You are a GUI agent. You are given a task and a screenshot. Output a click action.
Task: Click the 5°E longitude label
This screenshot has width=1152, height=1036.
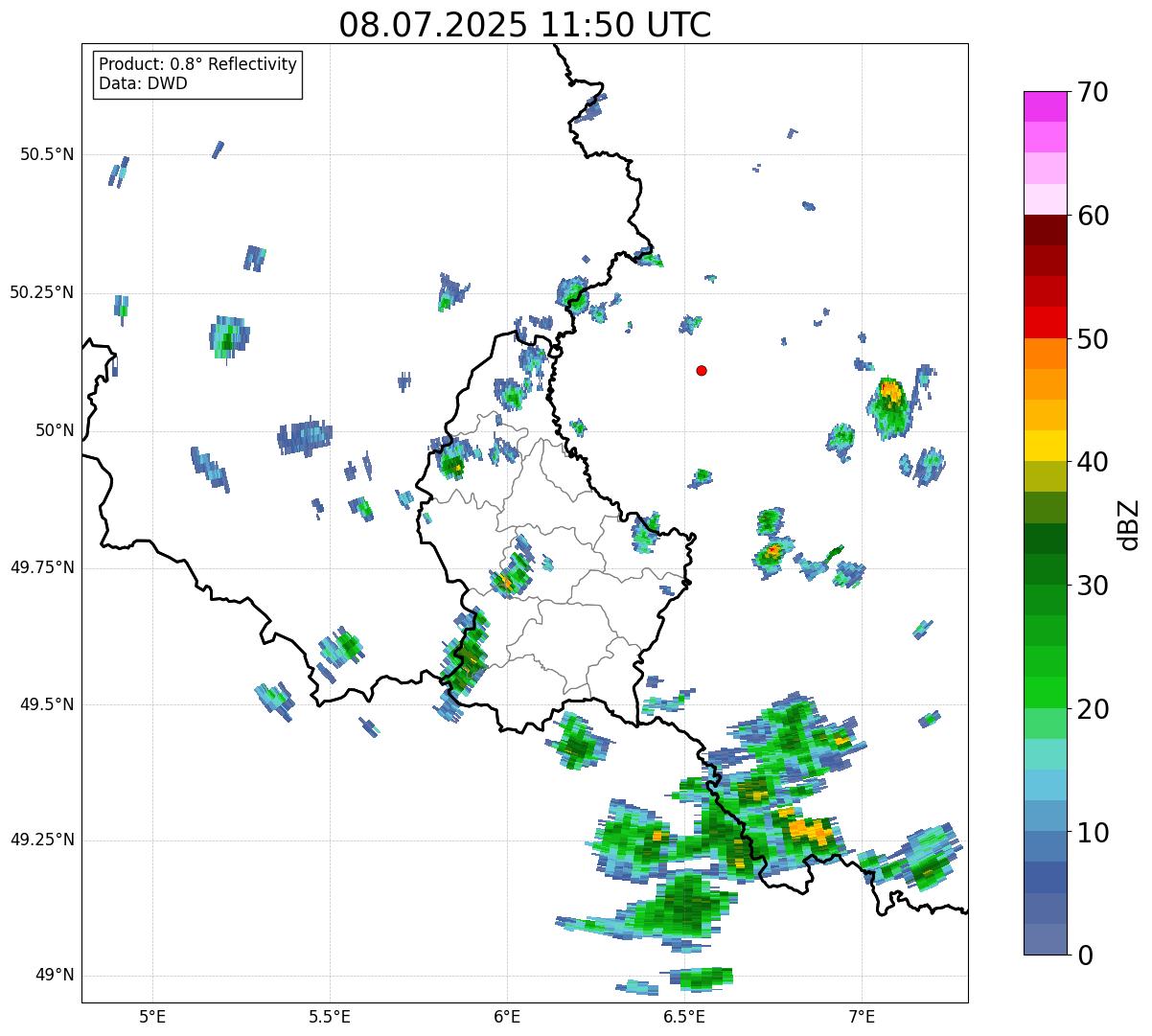(x=152, y=1016)
